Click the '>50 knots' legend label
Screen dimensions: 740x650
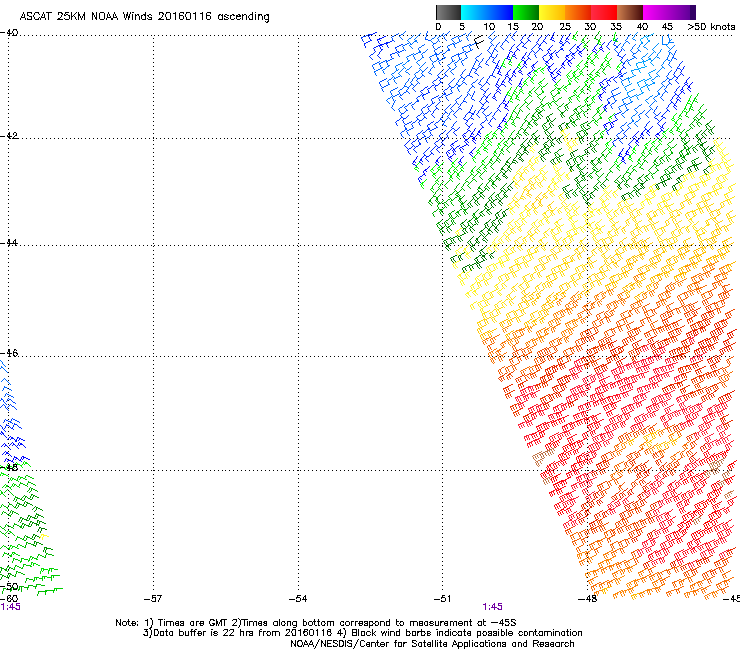(x=711, y=27)
